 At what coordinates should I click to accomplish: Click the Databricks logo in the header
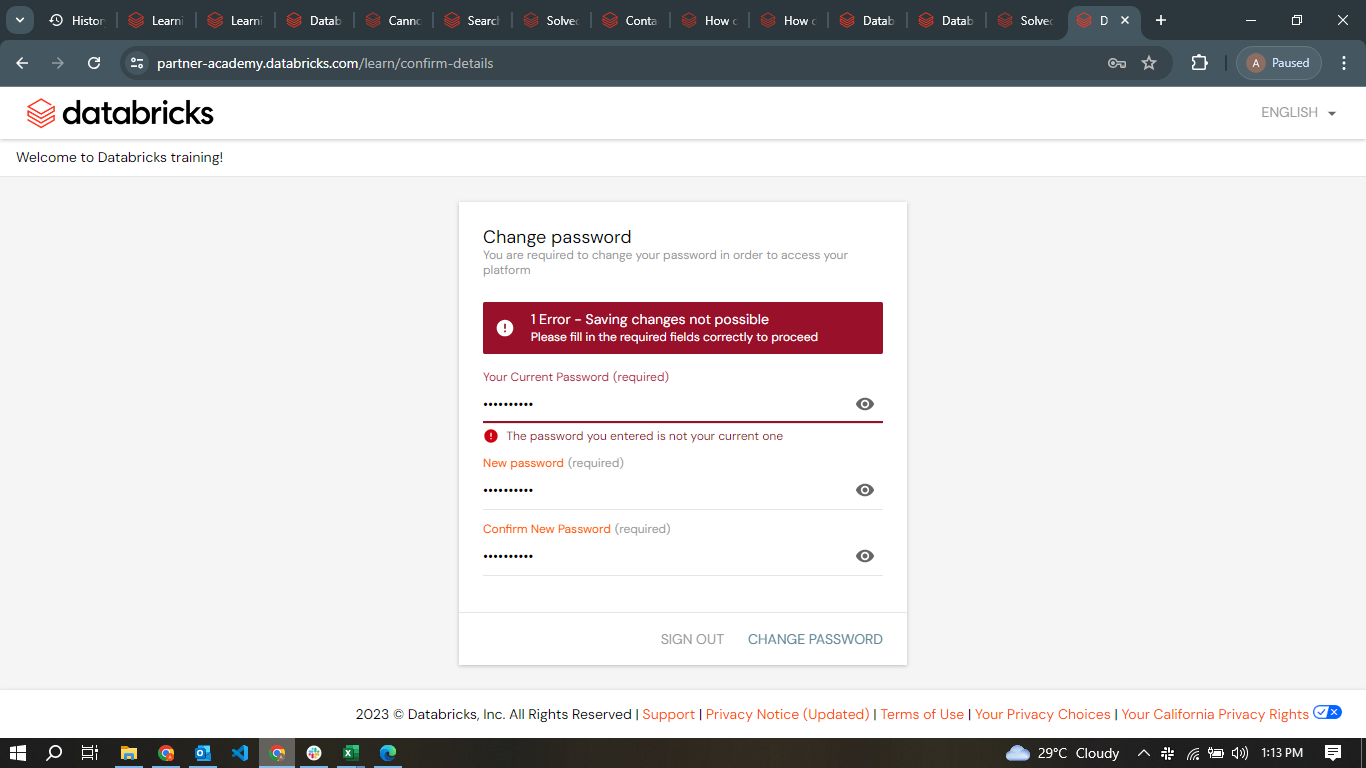(x=119, y=112)
